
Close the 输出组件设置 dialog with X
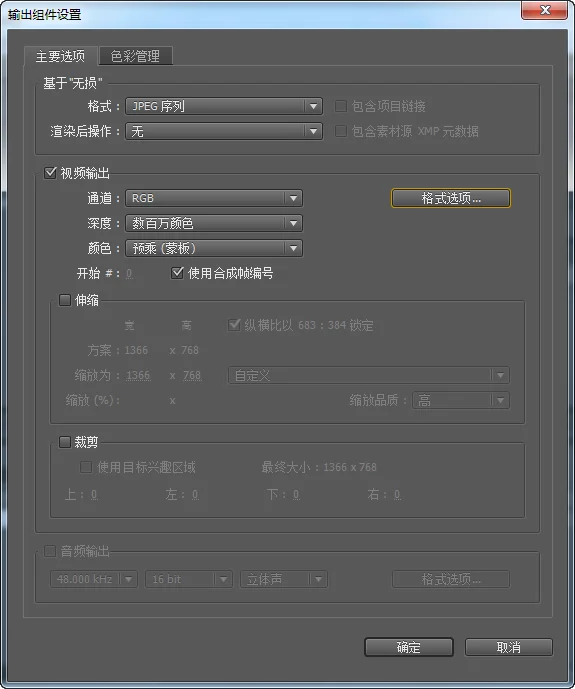click(x=545, y=10)
